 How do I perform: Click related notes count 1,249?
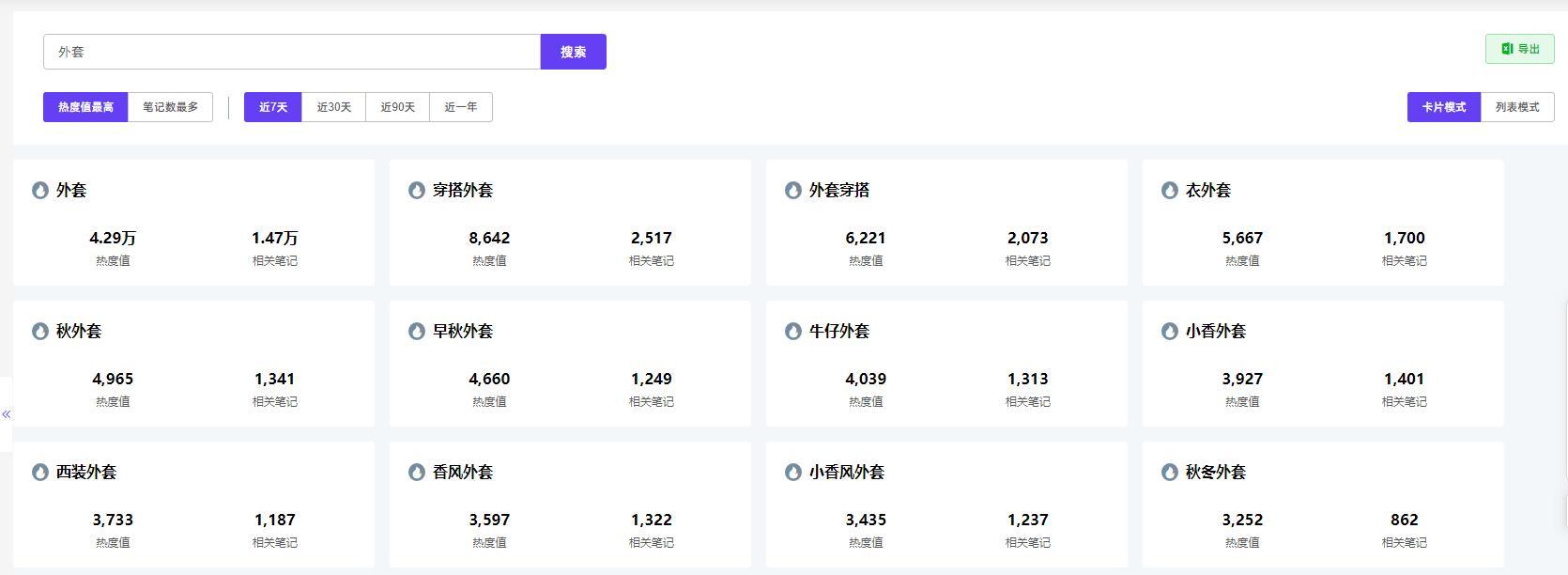click(652, 379)
